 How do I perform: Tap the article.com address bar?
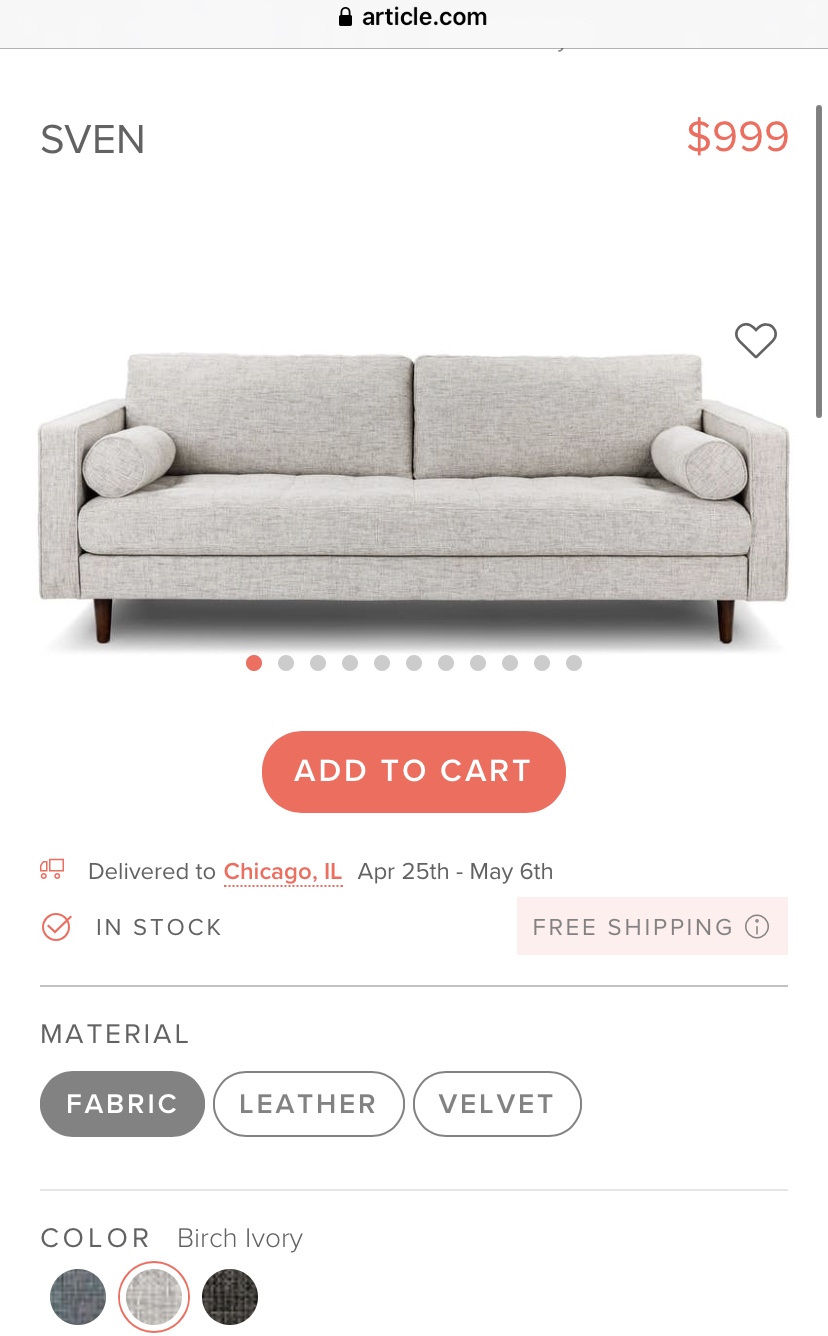[x=414, y=17]
